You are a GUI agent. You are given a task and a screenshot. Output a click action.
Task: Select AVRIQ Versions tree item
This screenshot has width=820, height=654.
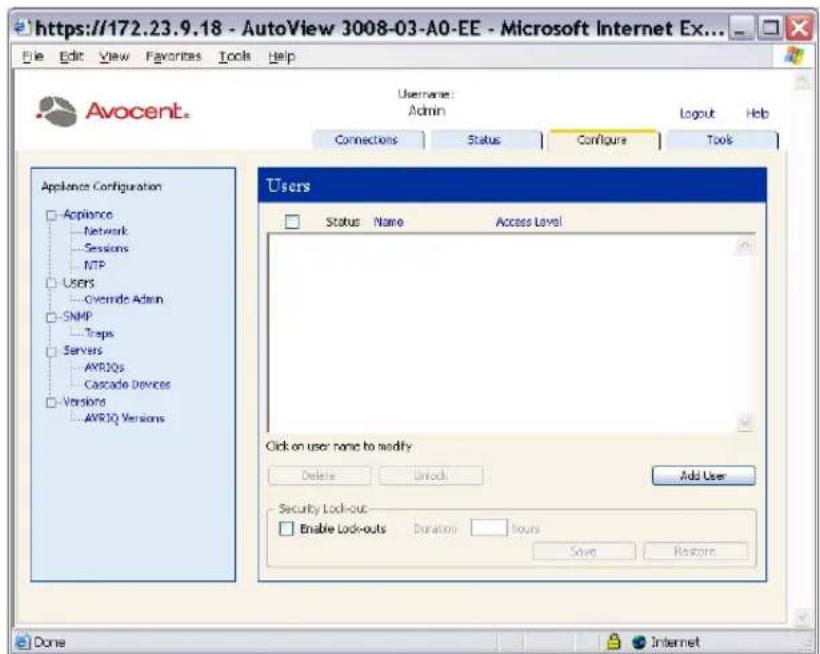pyautogui.click(x=124, y=419)
